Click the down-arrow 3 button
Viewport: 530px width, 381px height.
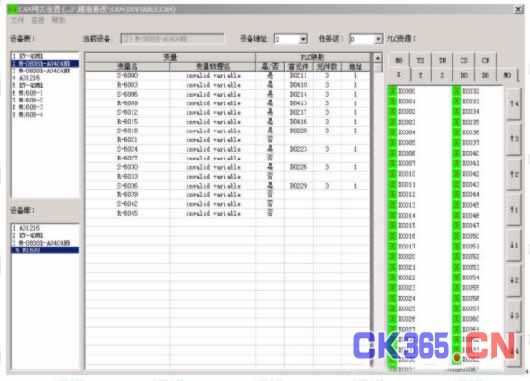514,315
